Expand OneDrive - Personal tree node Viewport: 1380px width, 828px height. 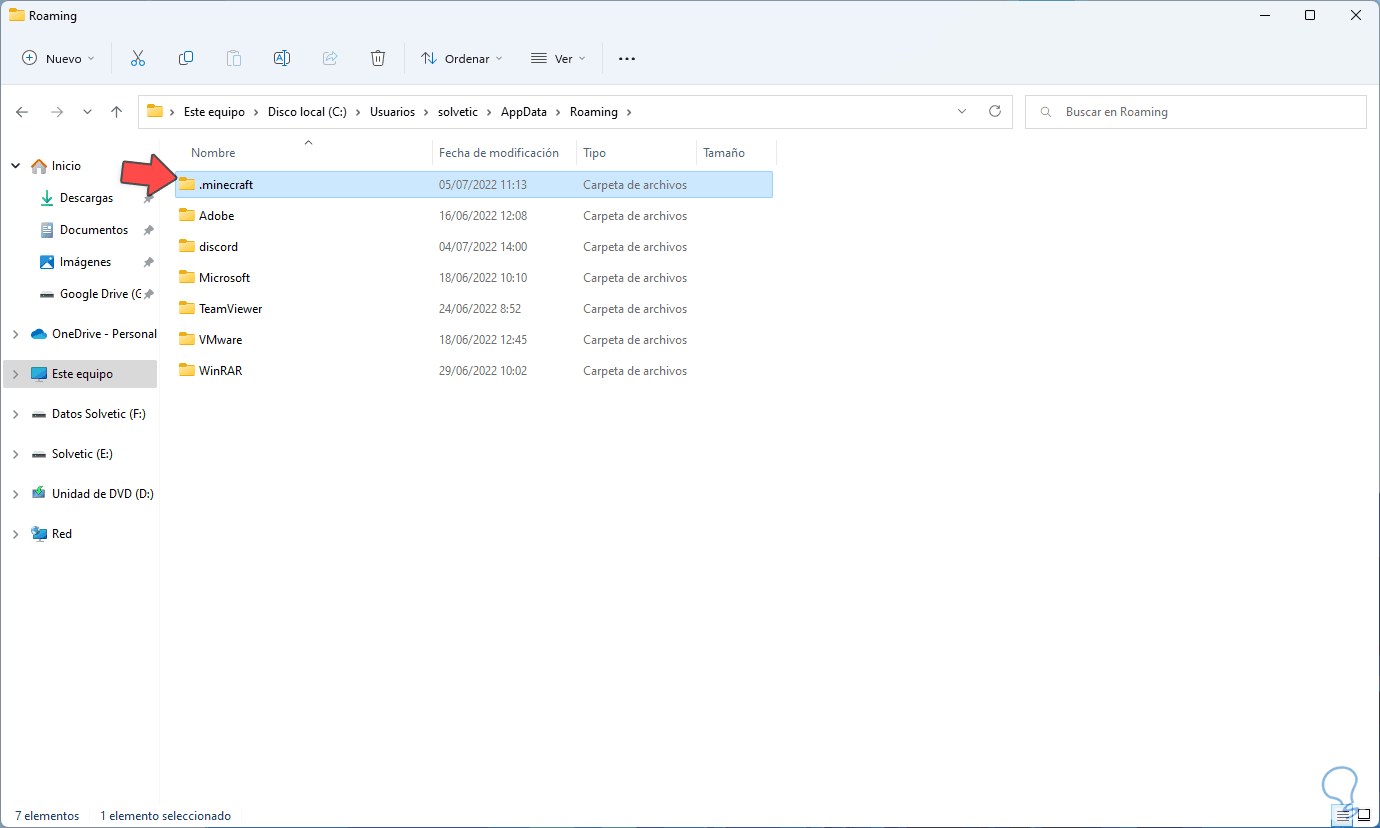pos(15,334)
